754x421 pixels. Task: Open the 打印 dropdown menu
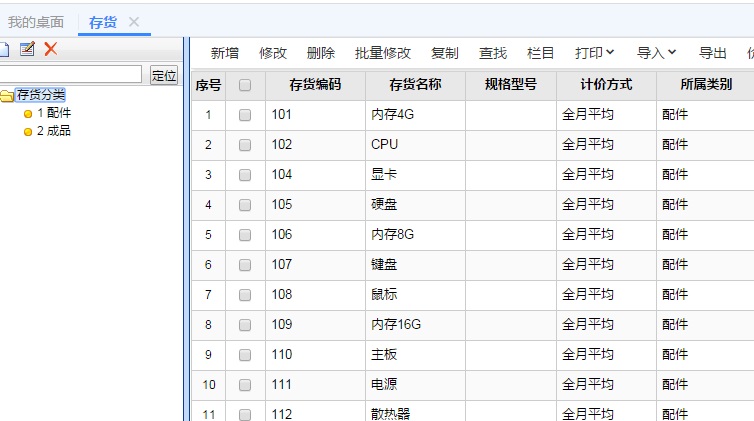(x=594, y=53)
